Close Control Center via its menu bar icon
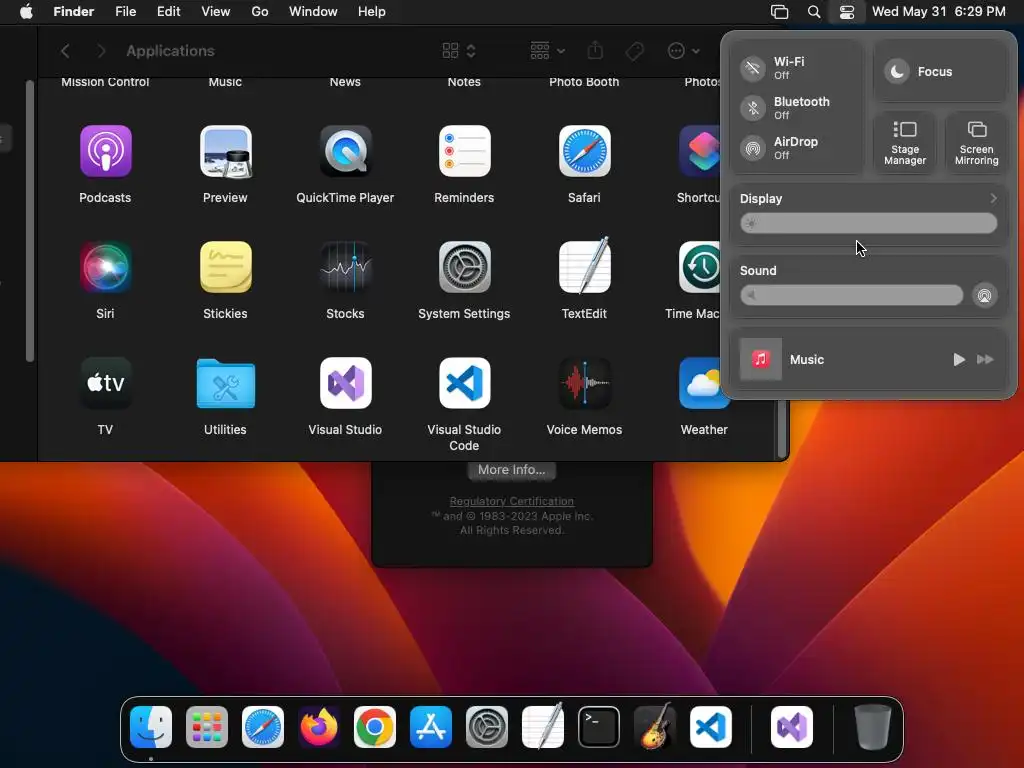 click(846, 12)
